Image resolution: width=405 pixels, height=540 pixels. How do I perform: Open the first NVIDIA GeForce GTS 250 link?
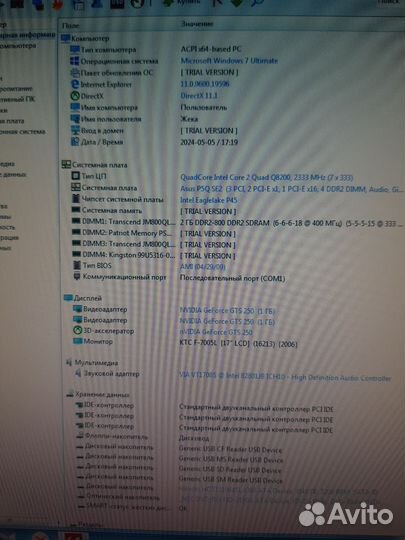pyautogui.click(x=227, y=311)
